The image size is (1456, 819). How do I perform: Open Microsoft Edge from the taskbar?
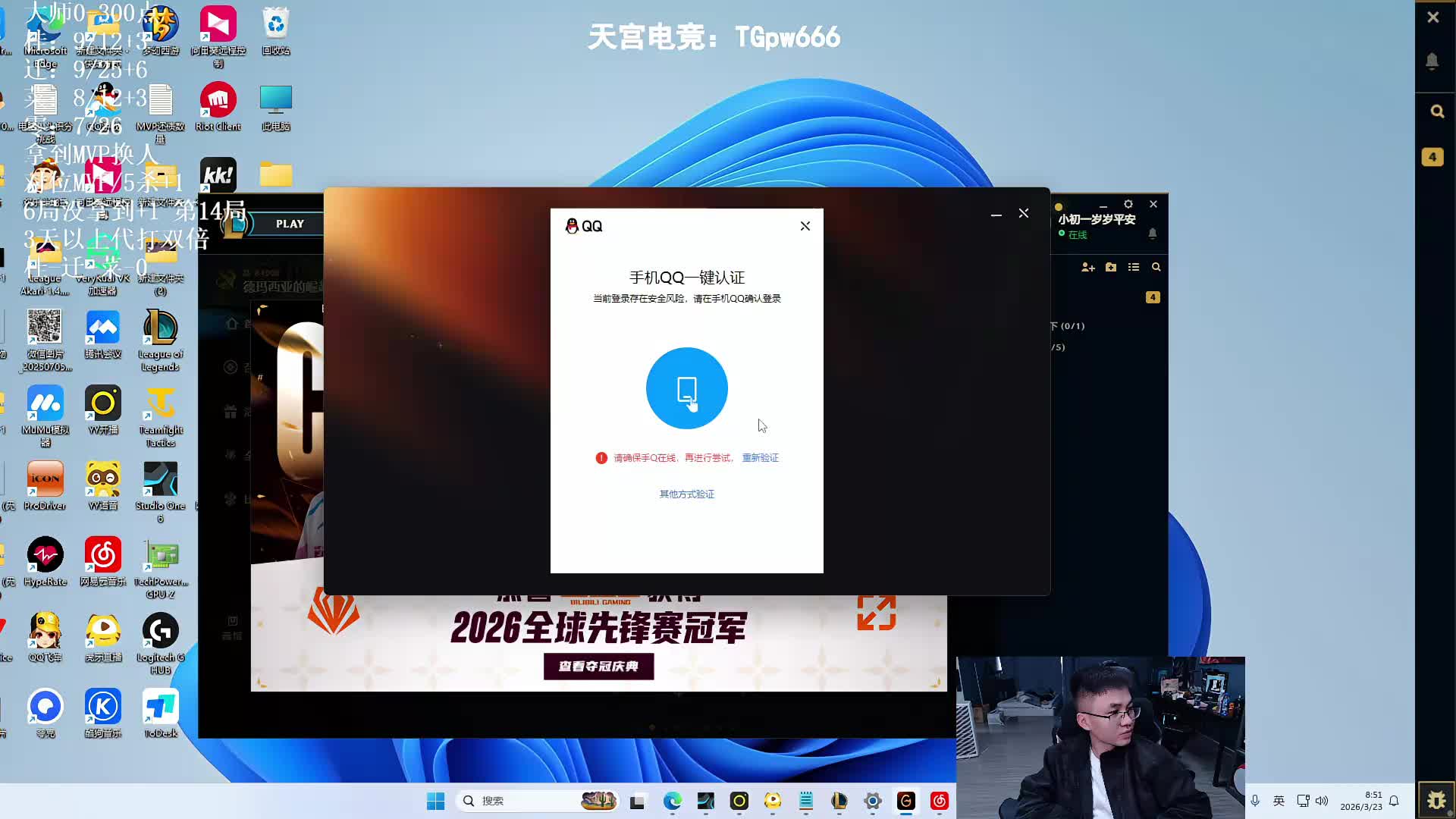click(672, 801)
